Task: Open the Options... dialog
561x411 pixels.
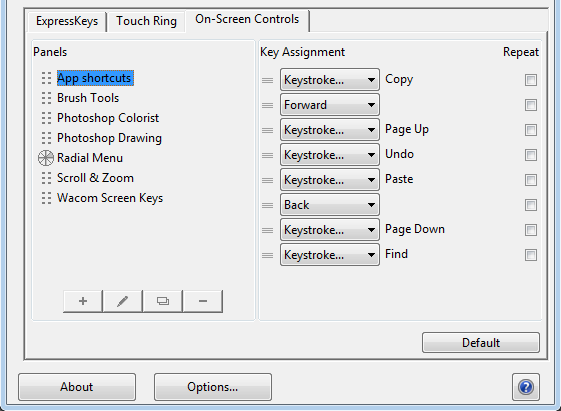Action: (213, 387)
